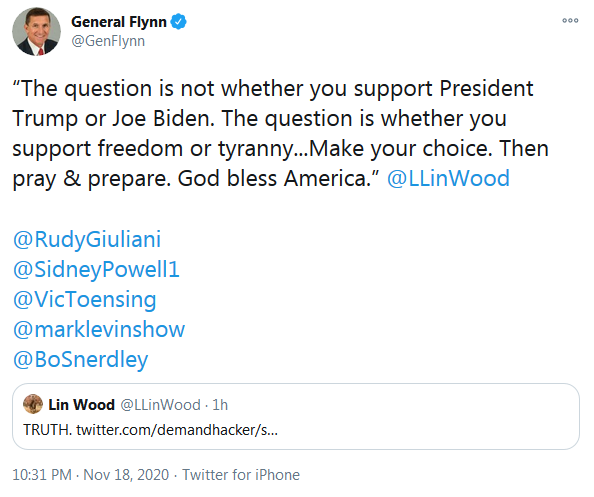Click the 10:31 PM · Nov 18, 2020 timestamp
The width and height of the screenshot is (594, 497).
coord(91,475)
